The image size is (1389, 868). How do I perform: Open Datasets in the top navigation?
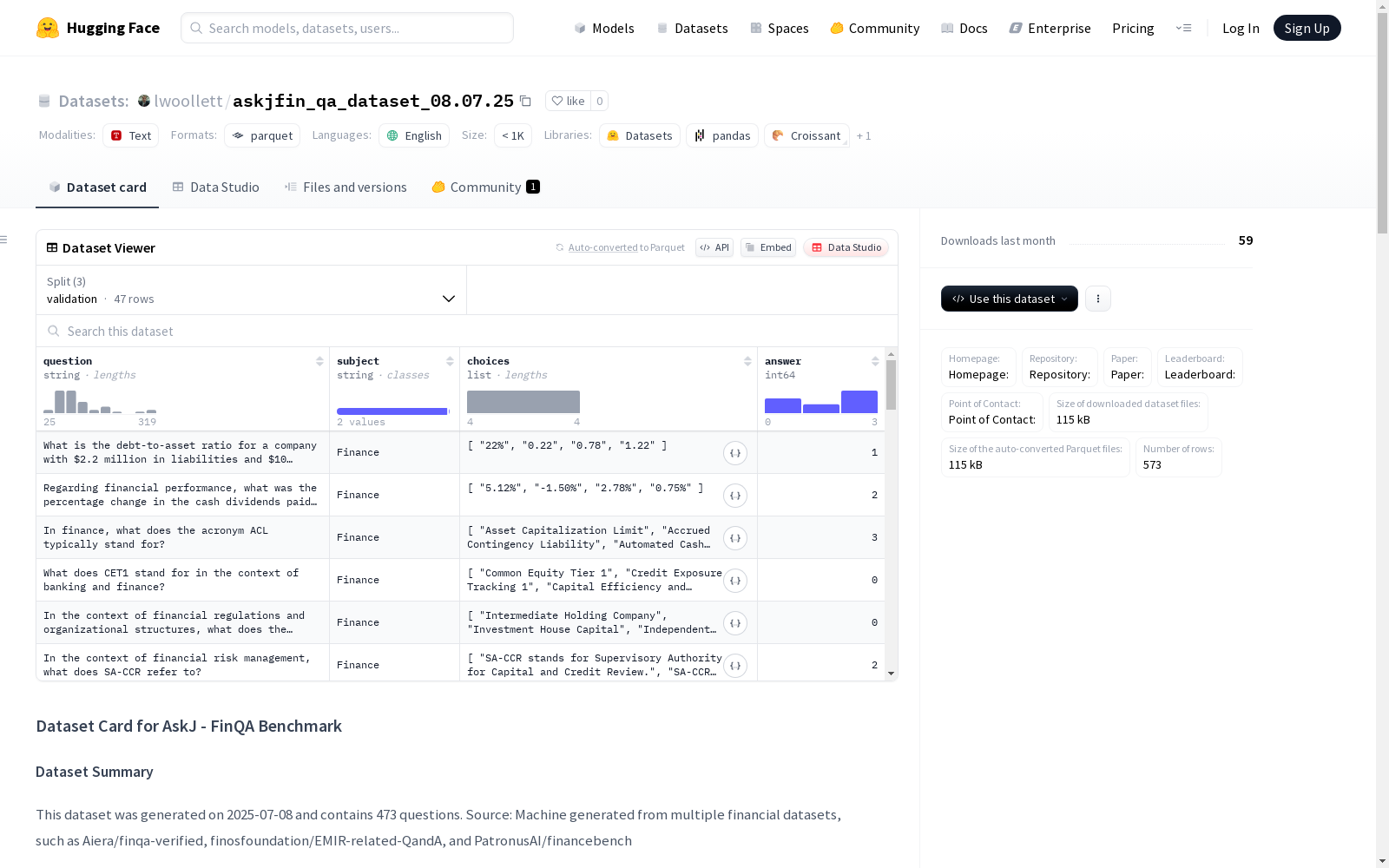click(693, 28)
